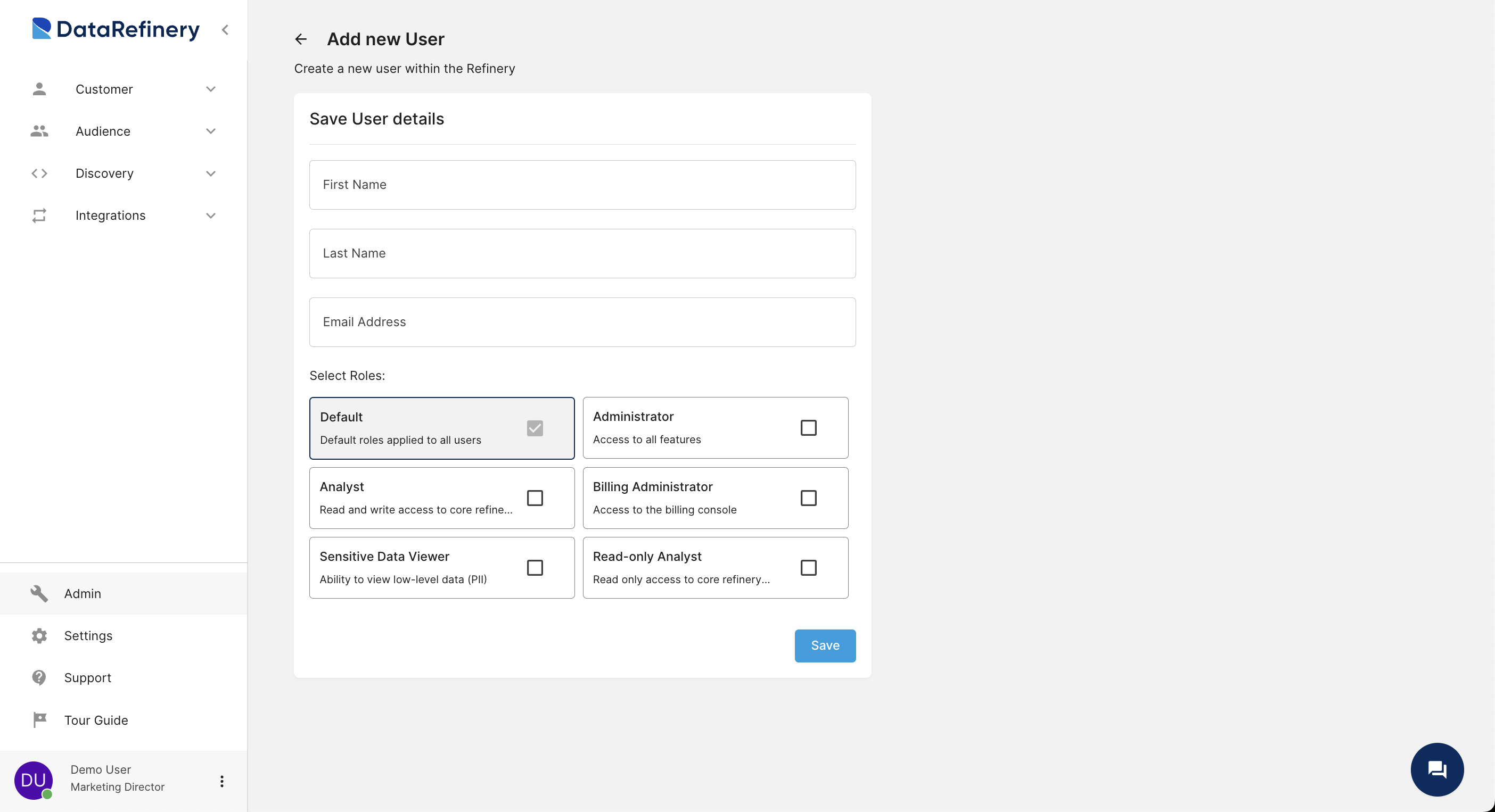The width and height of the screenshot is (1495, 812).
Task: Click the 'Read only access to core refinery' text
Action: click(x=681, y=579)
